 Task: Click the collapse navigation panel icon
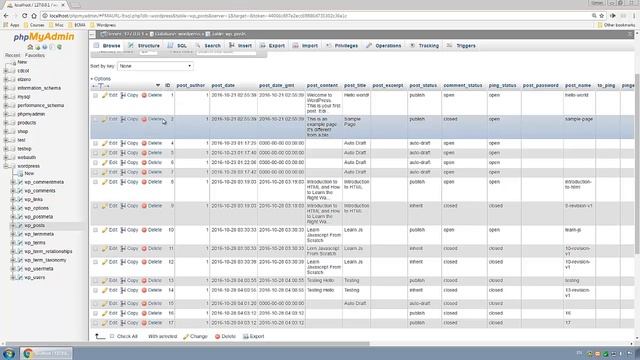(92, 34)
